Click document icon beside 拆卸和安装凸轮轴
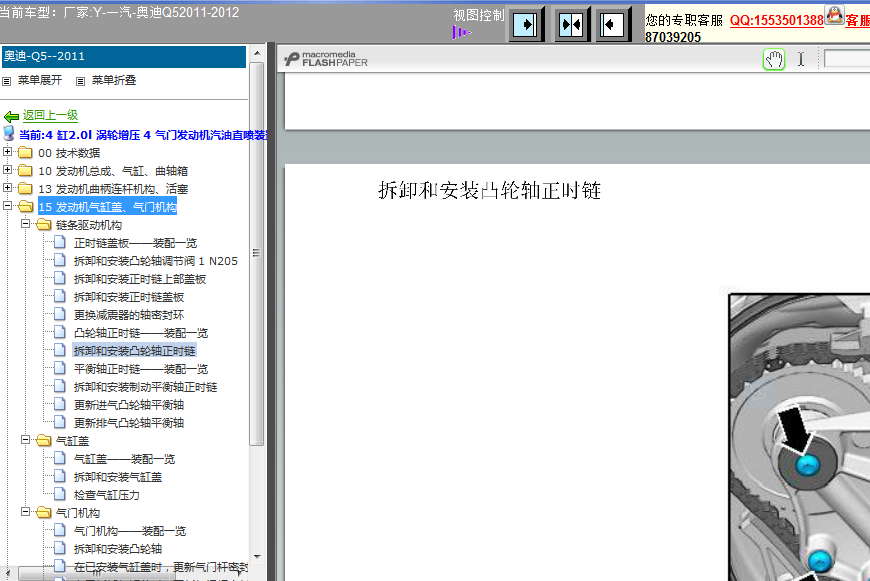Image resolution: width=870 pixels, height=581 pixels. pyautogui.click(x=60, y=548)
